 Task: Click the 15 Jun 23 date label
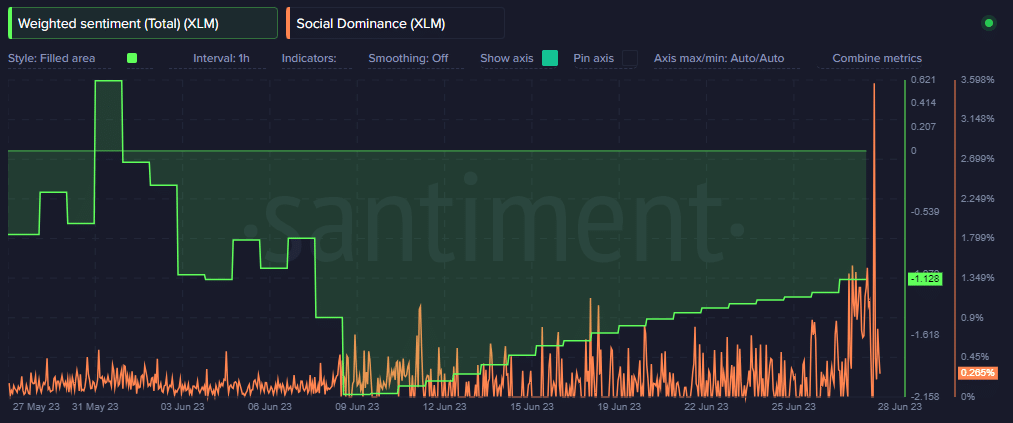[x=532, y=407]
